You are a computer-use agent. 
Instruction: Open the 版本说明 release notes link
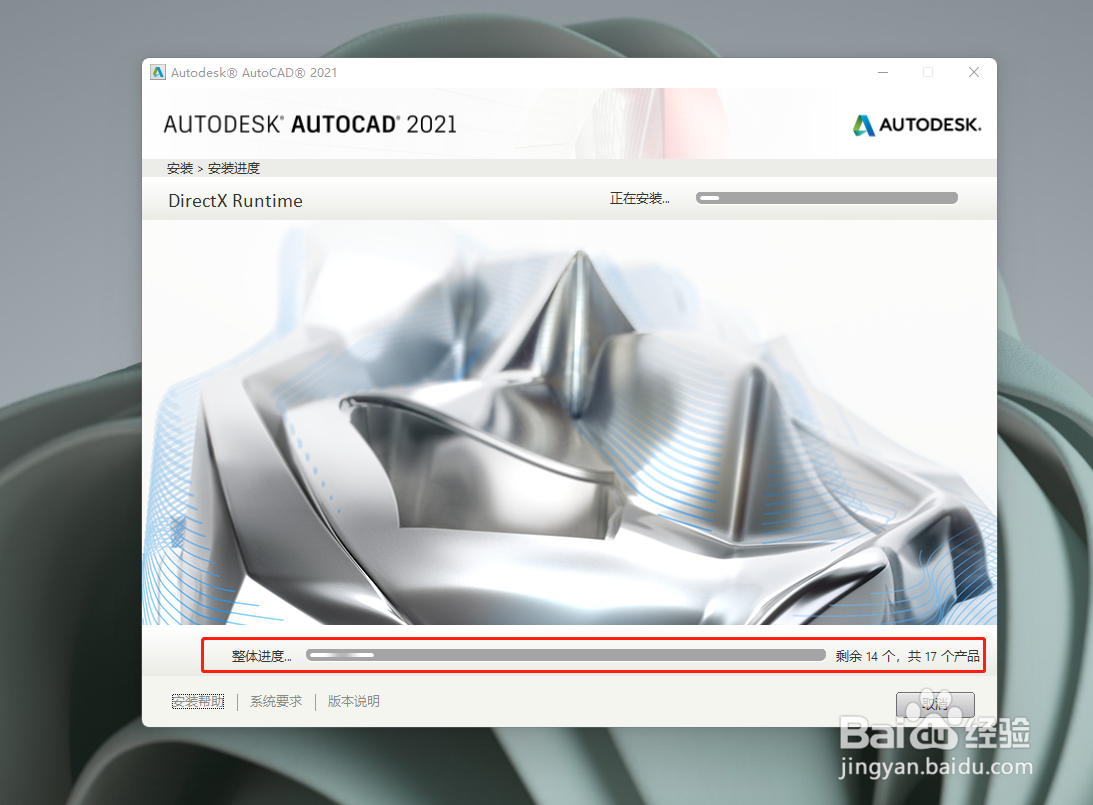point(352,701)
